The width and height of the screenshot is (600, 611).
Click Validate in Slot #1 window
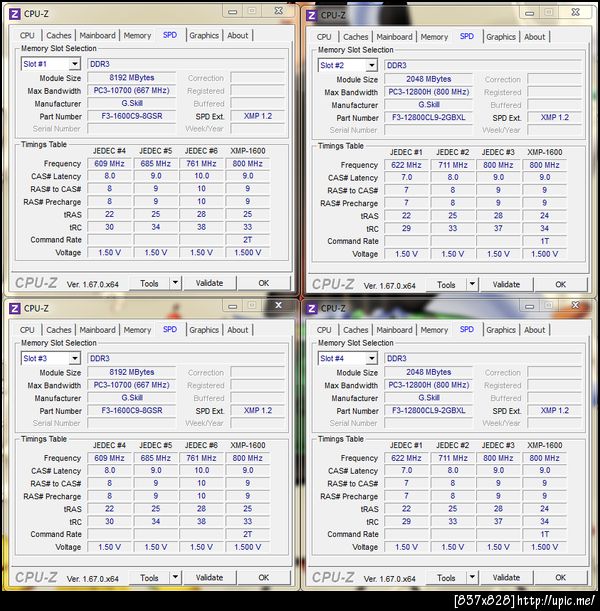pos(210,283)
